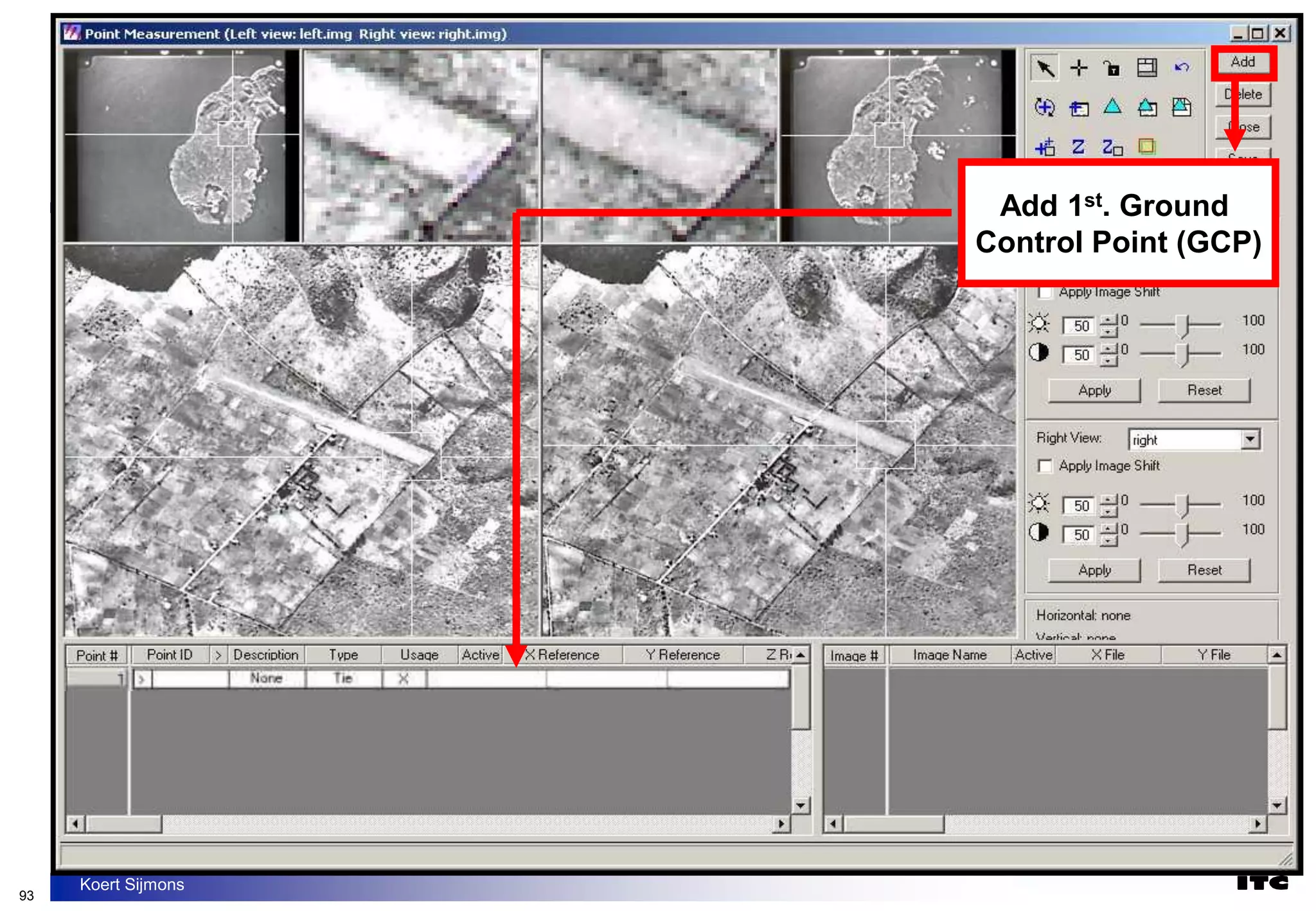Viewport: 1316px width, 911px height.
Task: Toggle Active X mark in point row 1
Action: pos(404,678)
